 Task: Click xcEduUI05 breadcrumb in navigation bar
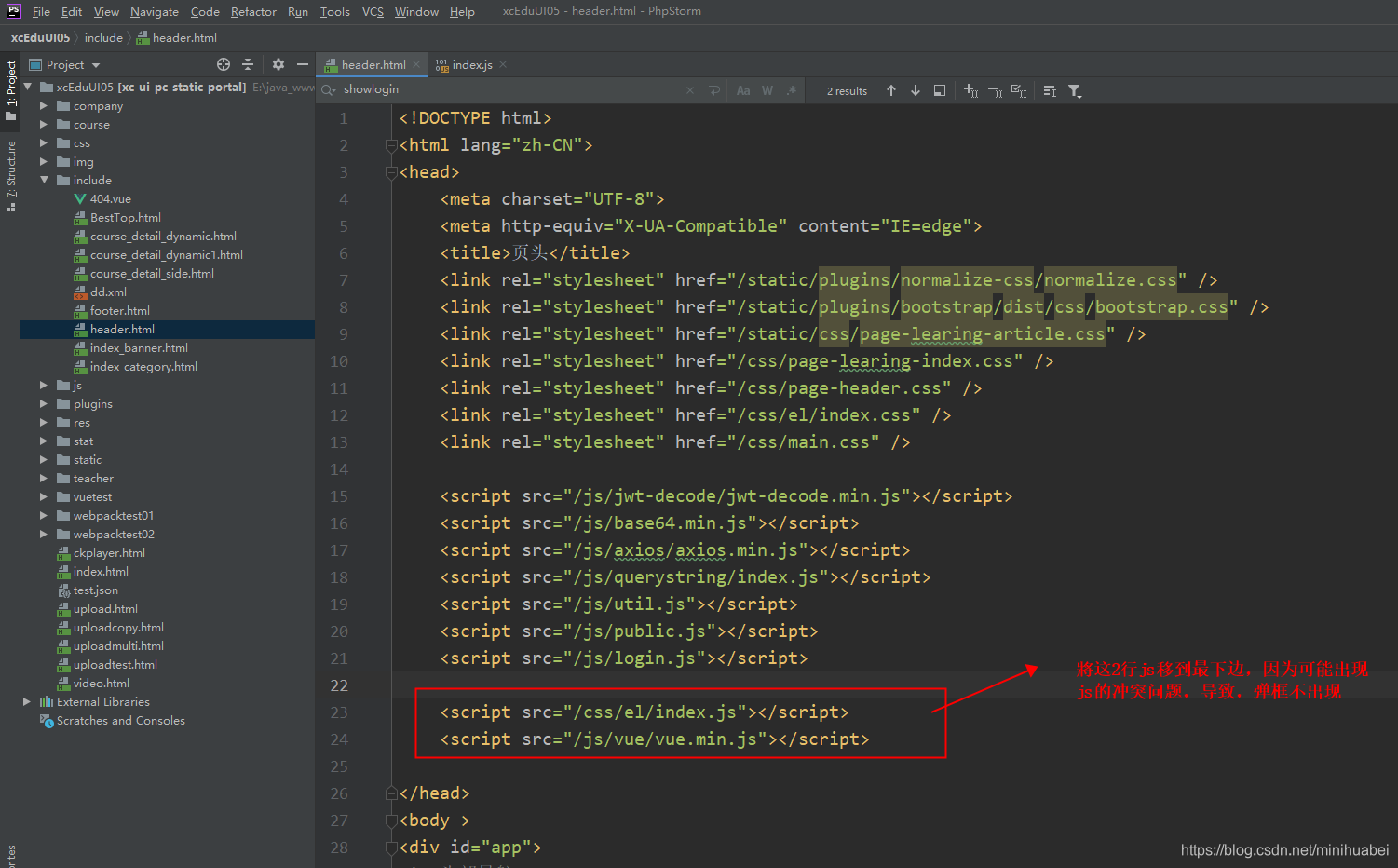[40, 38]
